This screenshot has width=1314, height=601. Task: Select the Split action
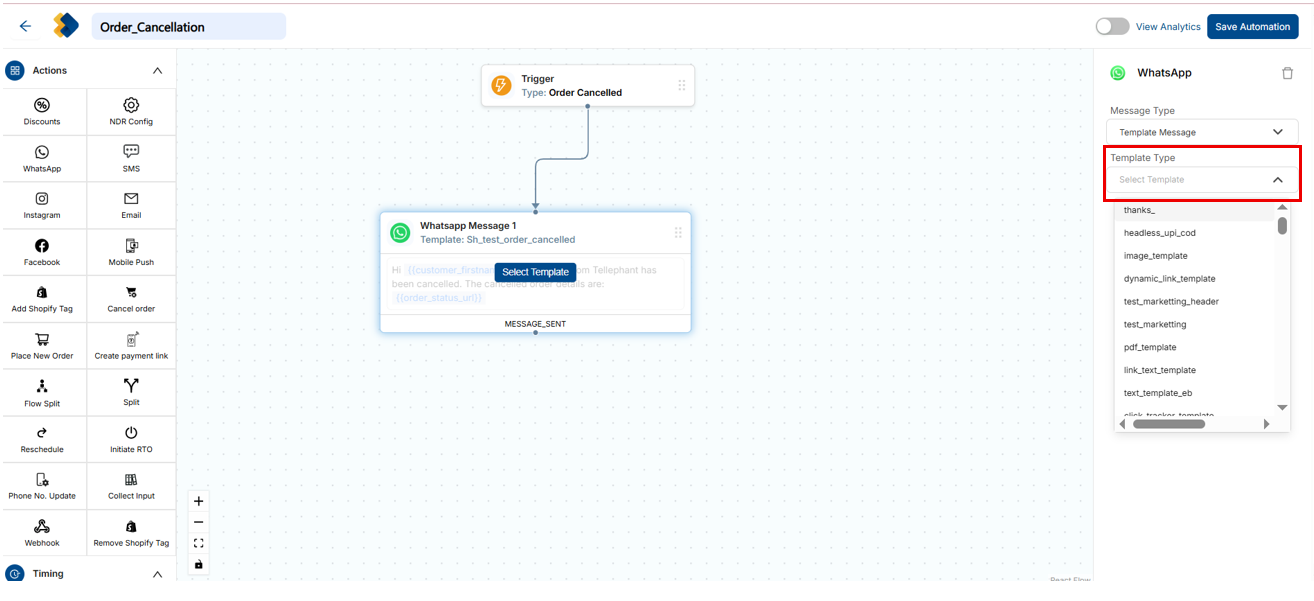click(x=131, y=393)
